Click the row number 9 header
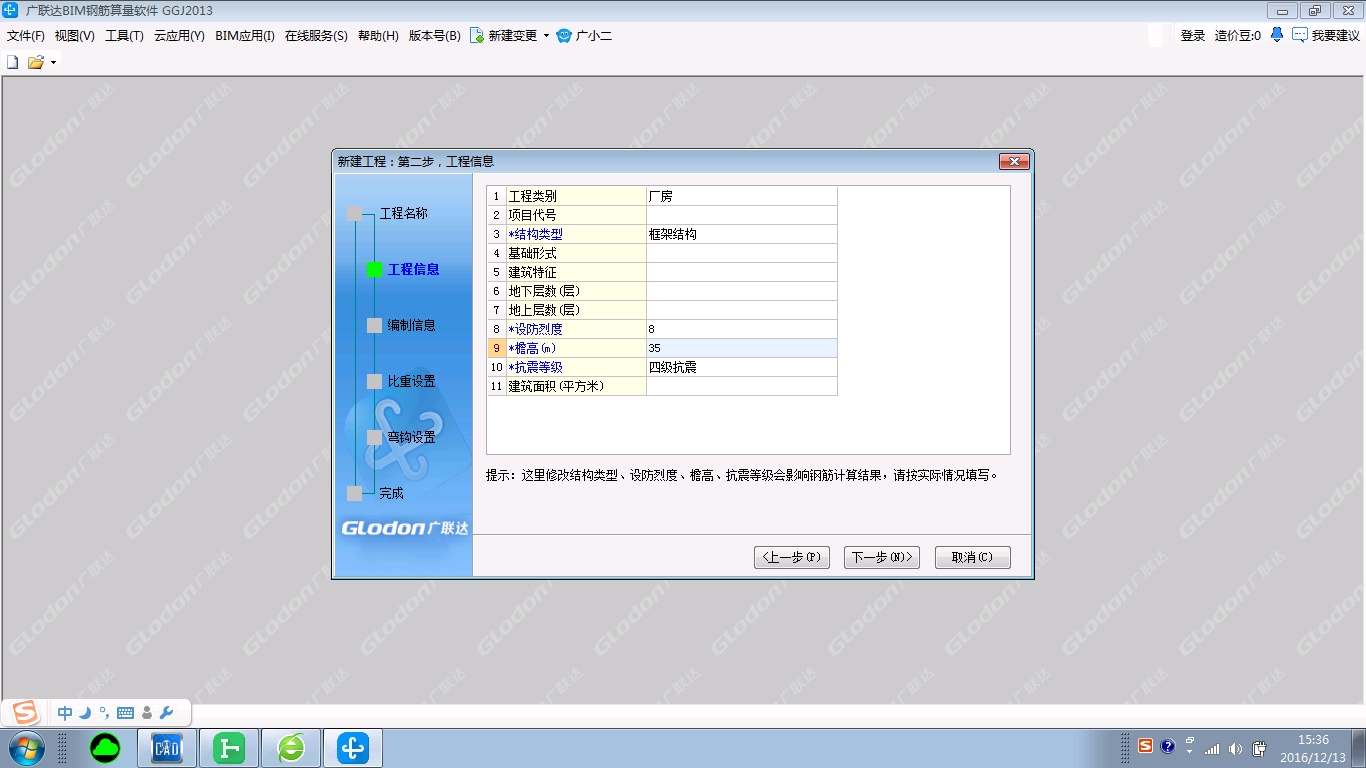The height and width of the screenshot is (768, 1366). click(x=496, y=348)
